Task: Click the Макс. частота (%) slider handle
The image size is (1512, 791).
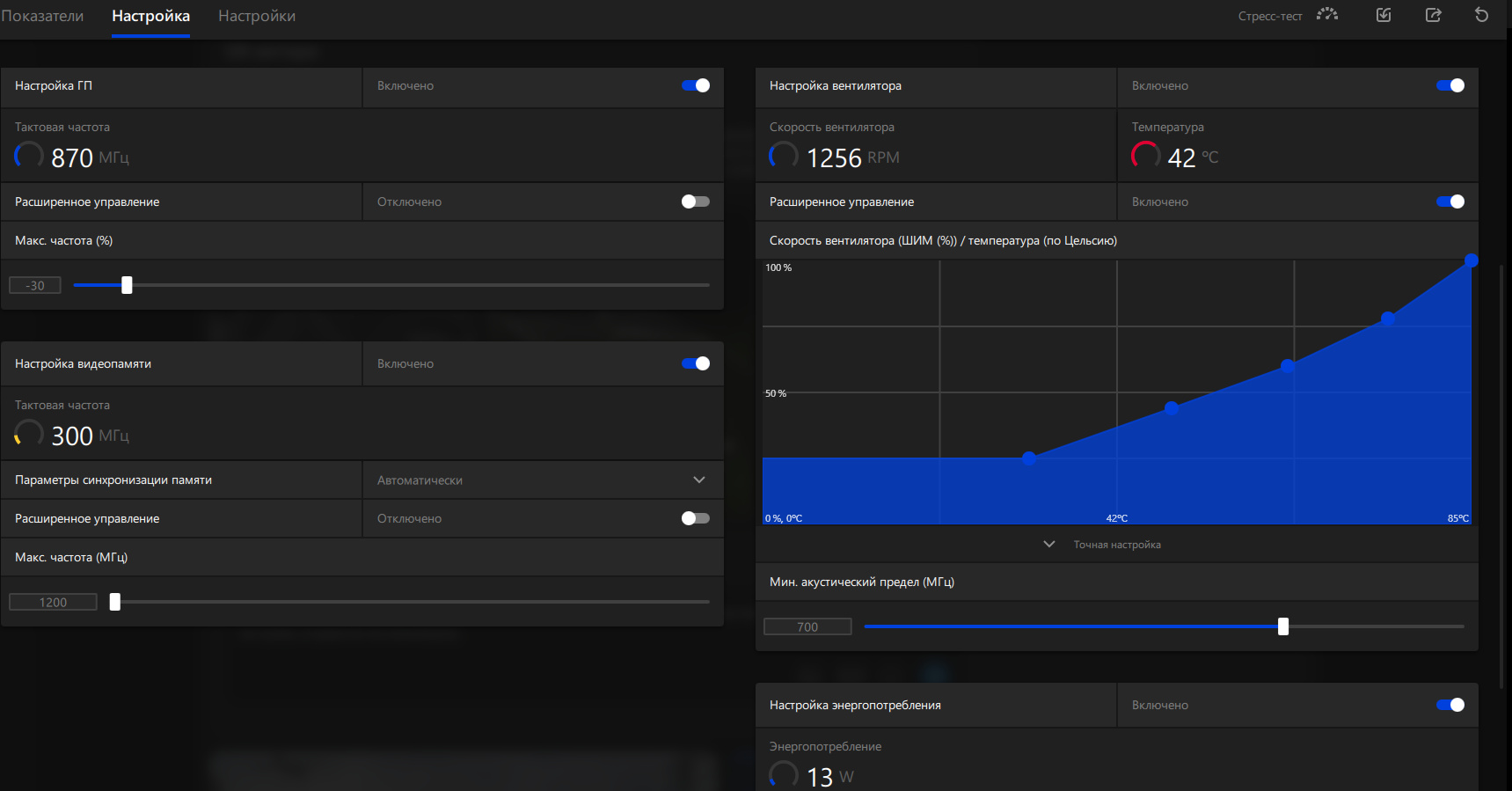Action: coord(127,285)
